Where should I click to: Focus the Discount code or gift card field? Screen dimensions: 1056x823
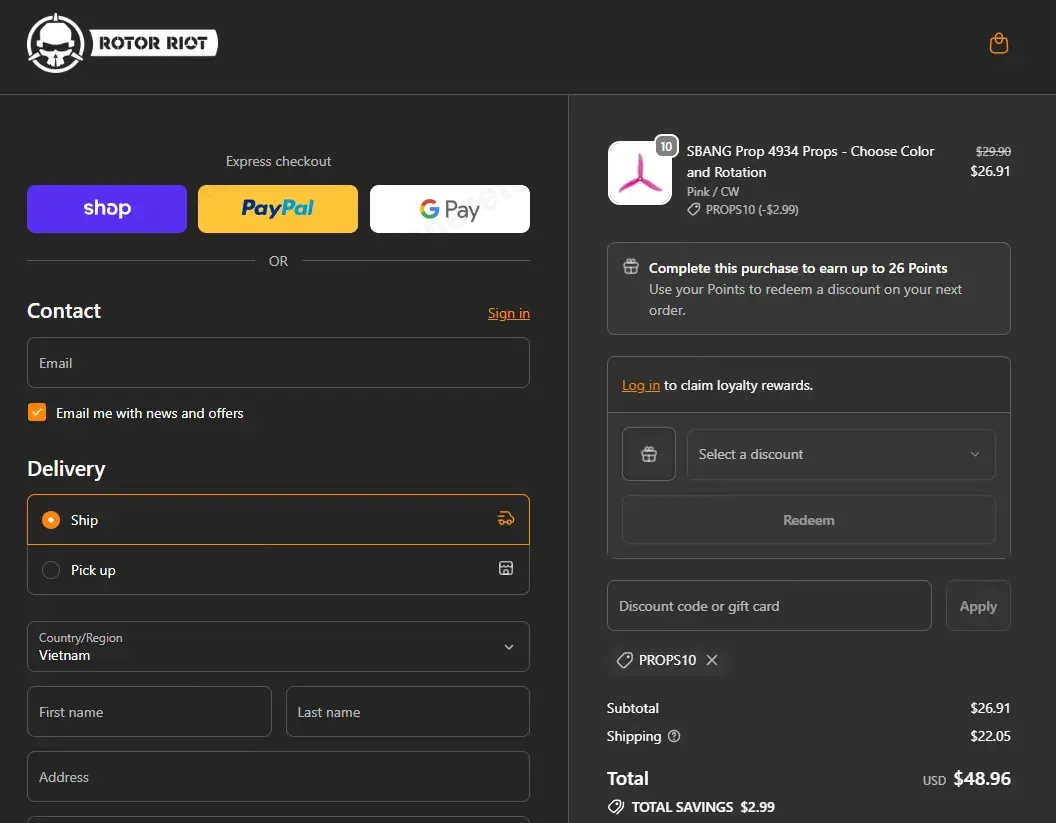tap(769, 606)
